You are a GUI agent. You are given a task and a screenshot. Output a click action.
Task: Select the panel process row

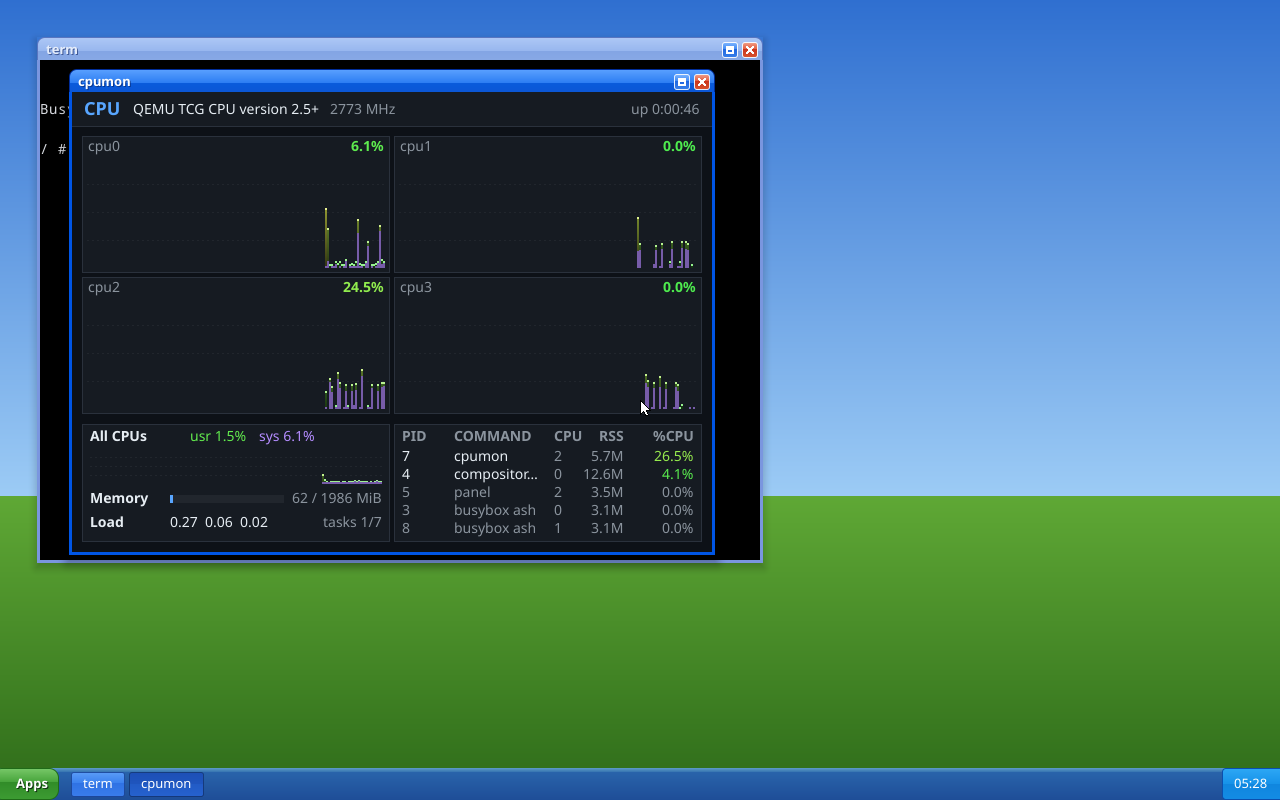pos(548,492)
